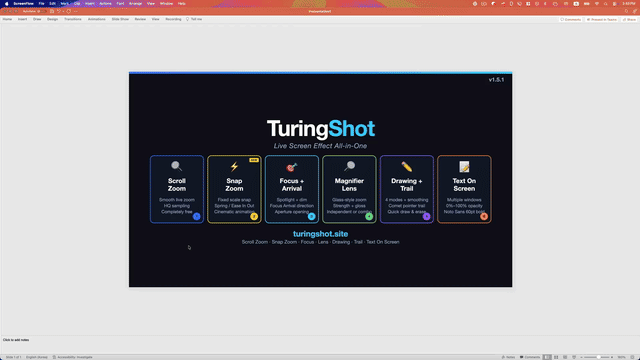This screenshot has height=360, width=640.
Task: Switch to the Home ribbon tab
Action: click(x=7, y=19)
